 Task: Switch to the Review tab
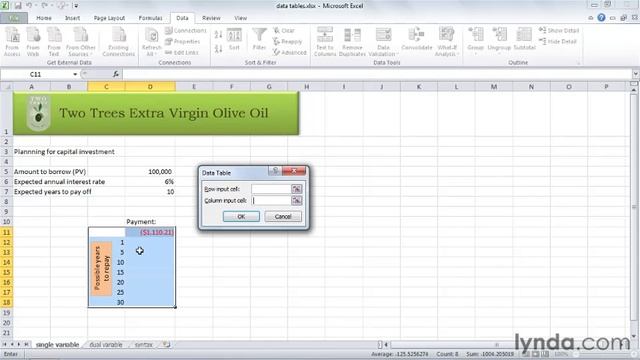211,18
